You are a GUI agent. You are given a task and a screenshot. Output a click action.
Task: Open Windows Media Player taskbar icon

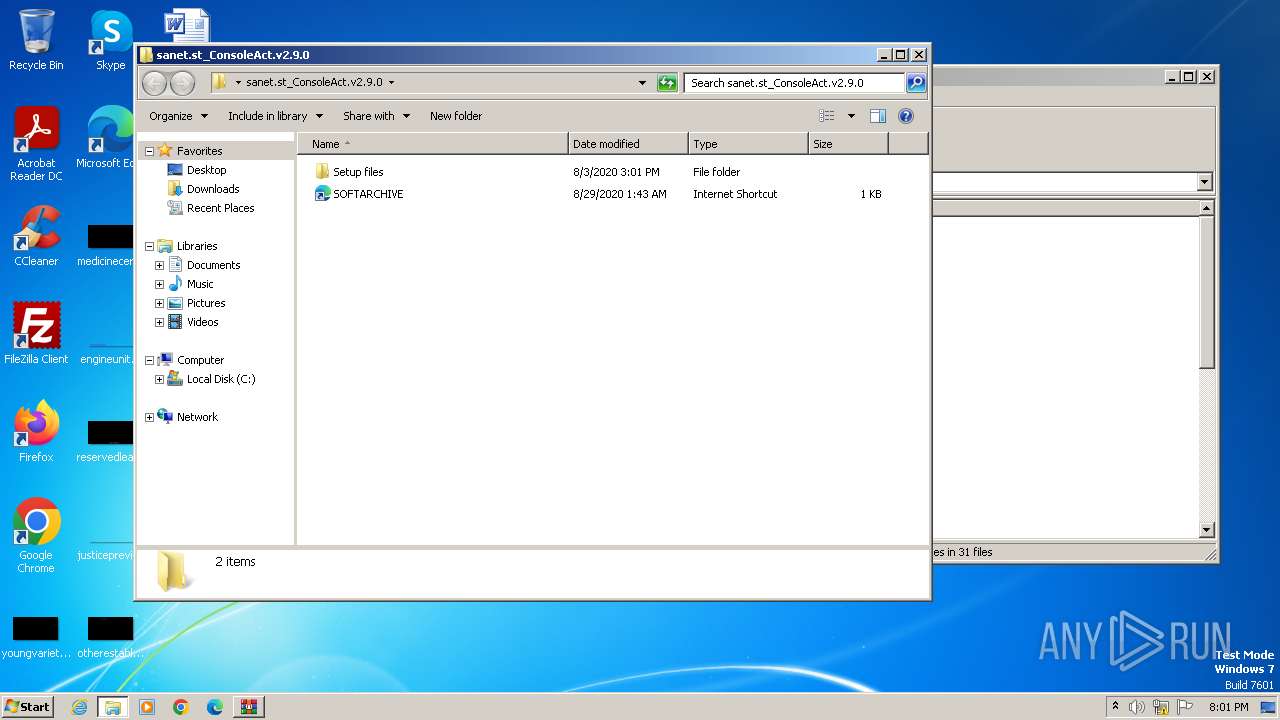click(x=147, y=707)
